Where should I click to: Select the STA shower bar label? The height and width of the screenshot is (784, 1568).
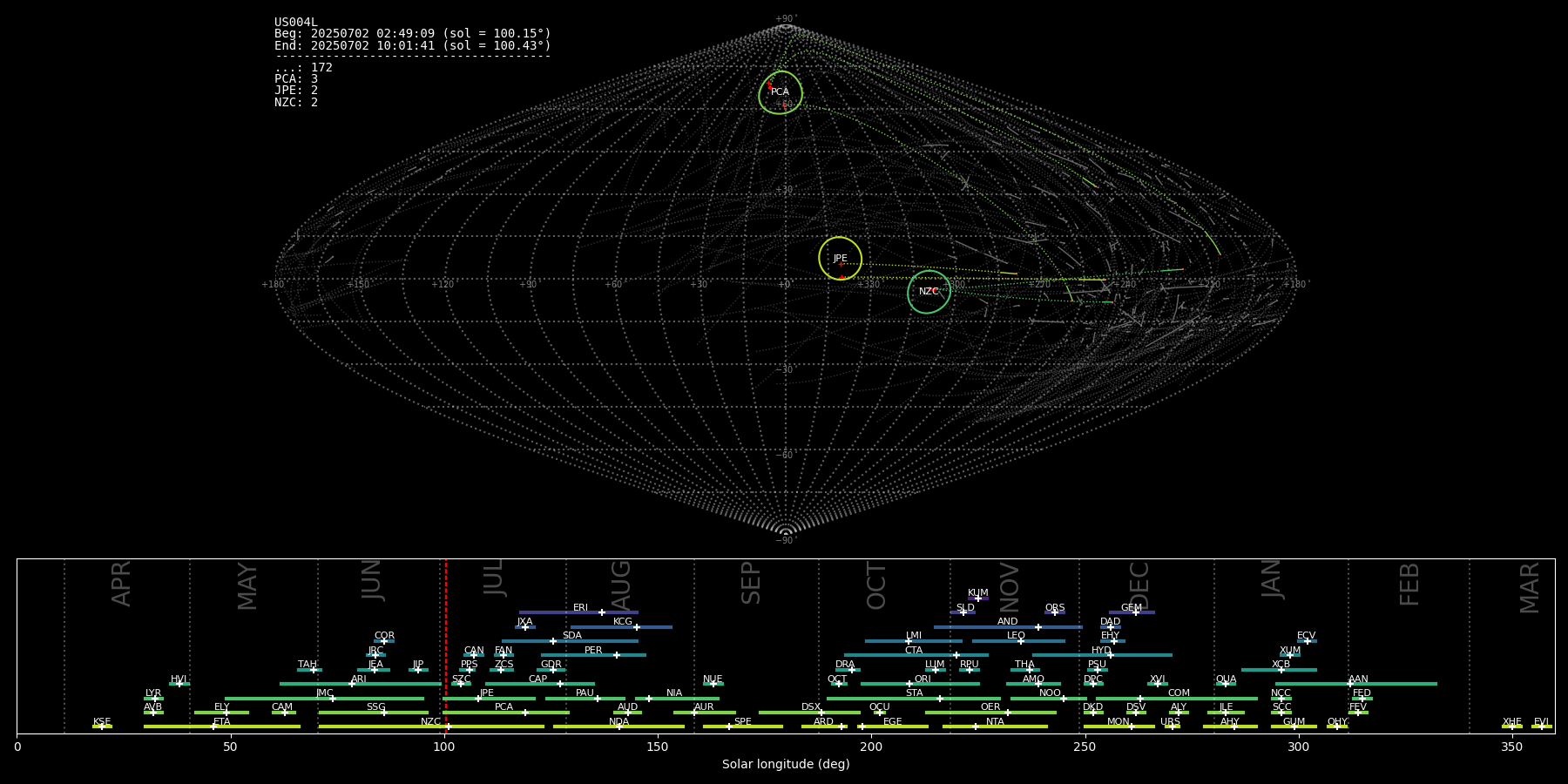coord(914,693)
